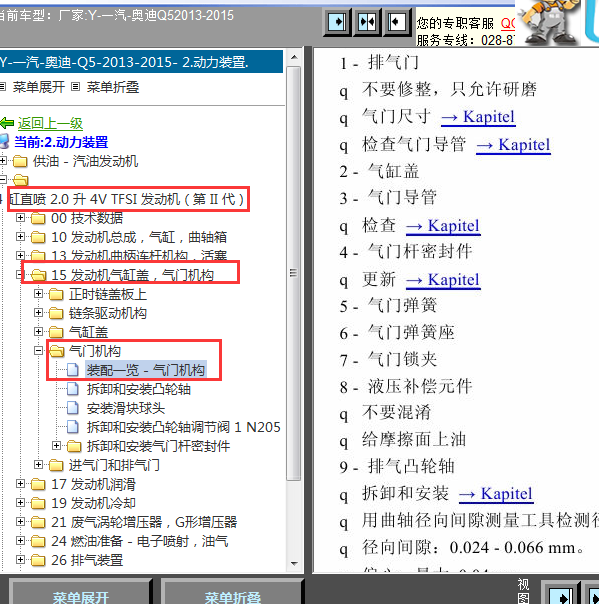Click folder icon beside 气缸盖
The image size is (599, 604).
[x=56, y=332]
